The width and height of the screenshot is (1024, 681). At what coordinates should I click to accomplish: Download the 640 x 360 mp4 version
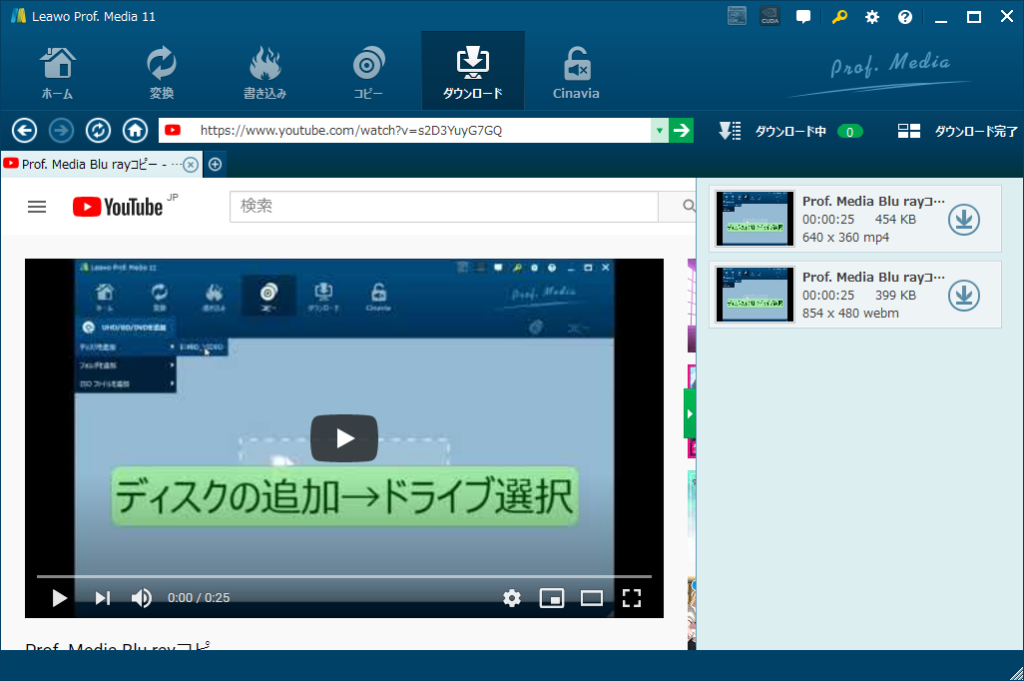(x=964, y=219)
